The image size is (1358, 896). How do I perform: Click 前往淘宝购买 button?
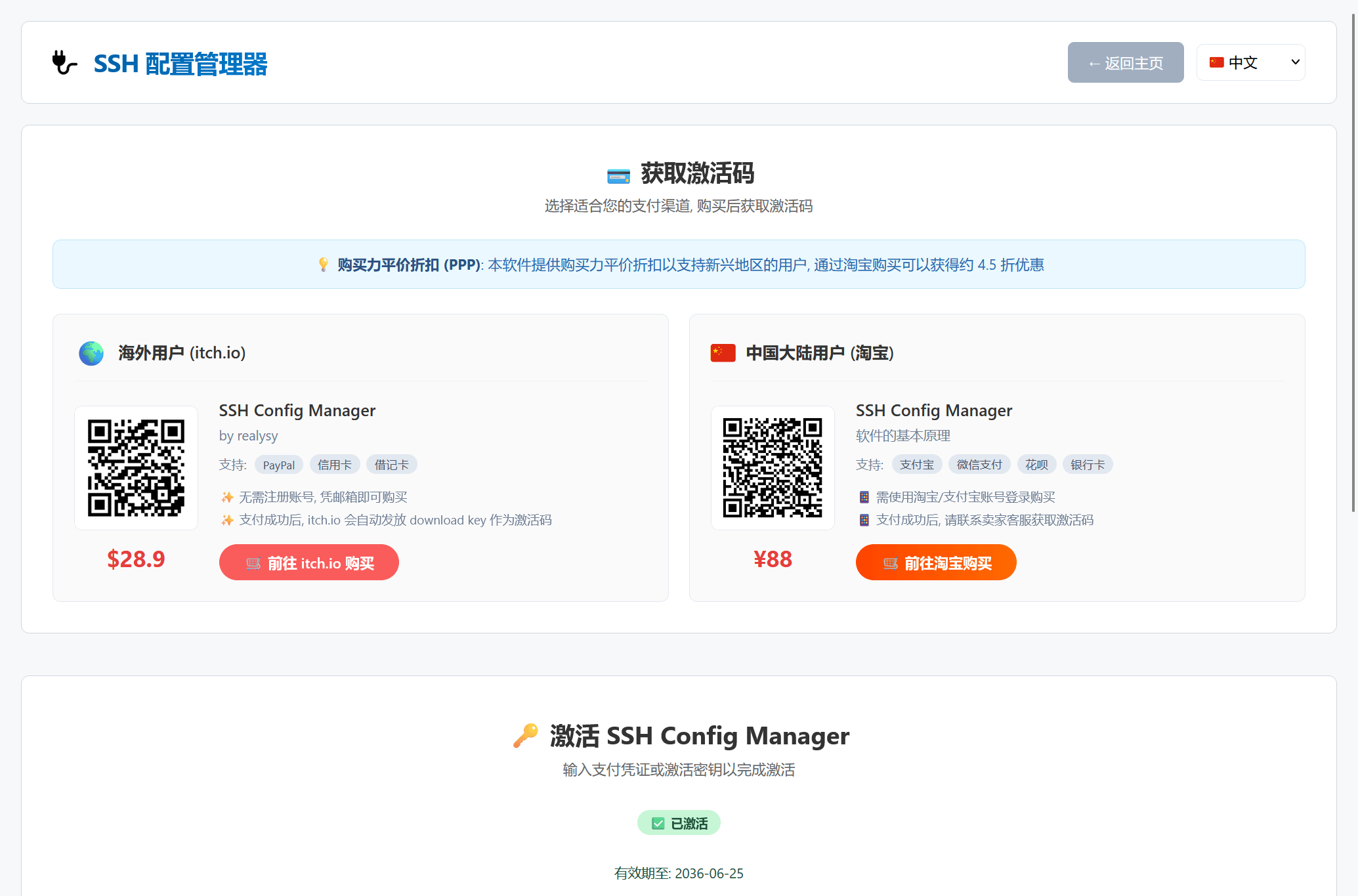click(x=936, y=563)
